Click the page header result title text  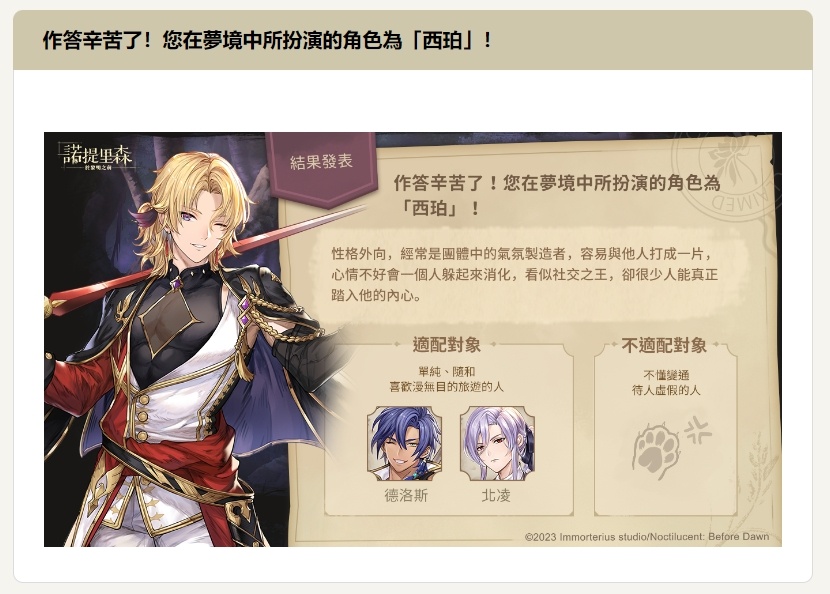(267, 40)
